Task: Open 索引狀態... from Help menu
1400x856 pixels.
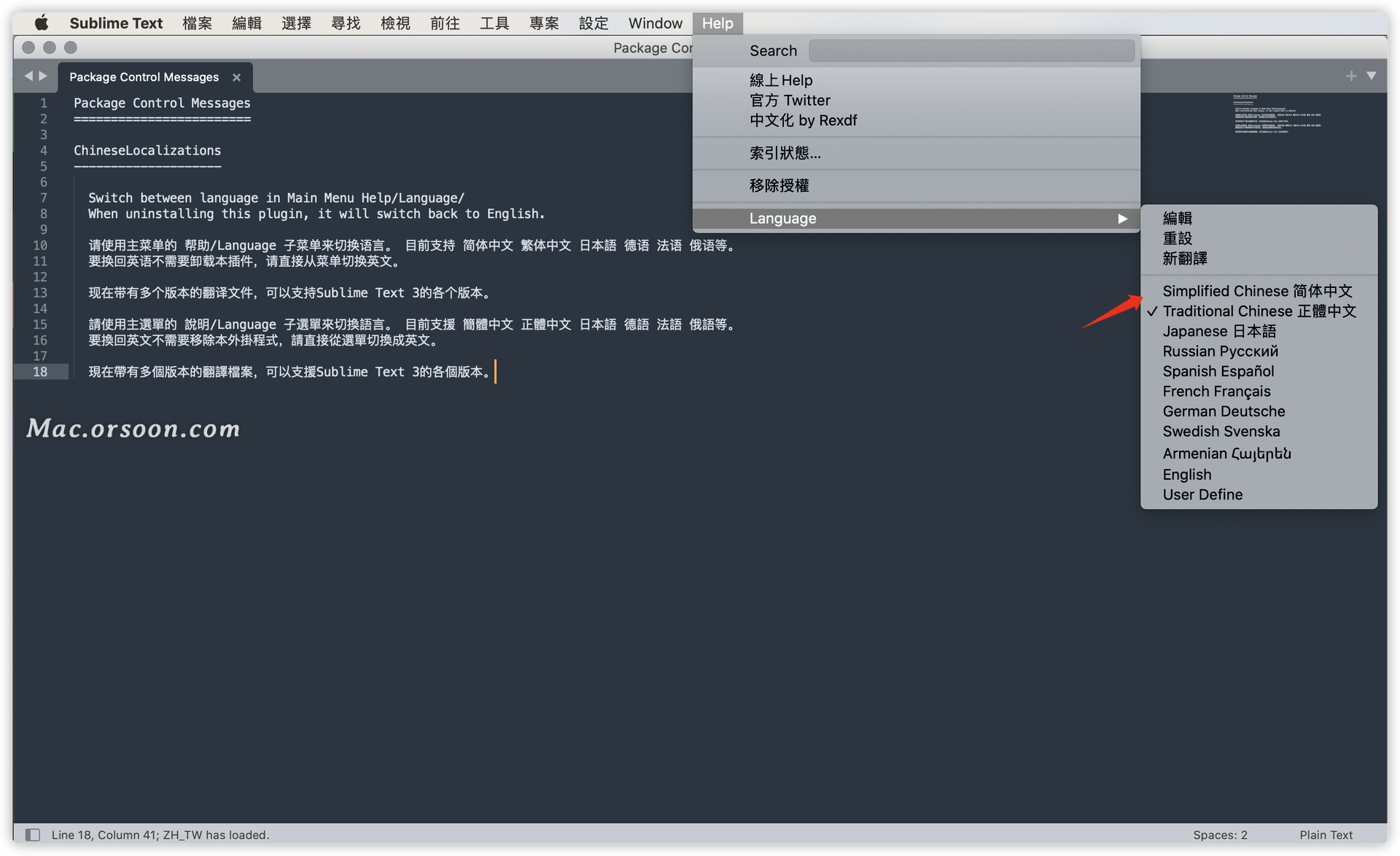Action: [x=786, y=153]
